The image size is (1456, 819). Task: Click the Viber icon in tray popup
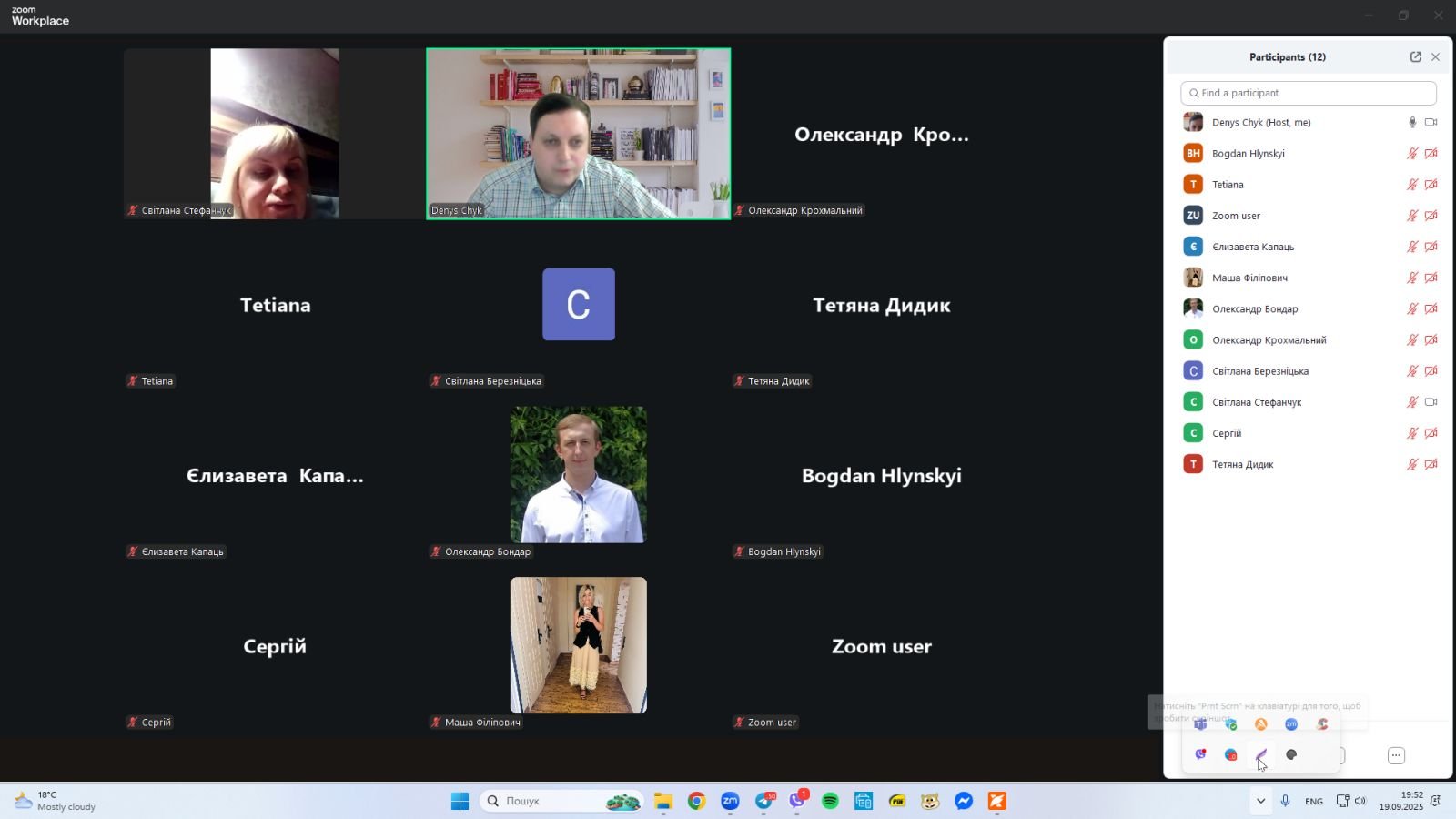tap(1200, 754)
